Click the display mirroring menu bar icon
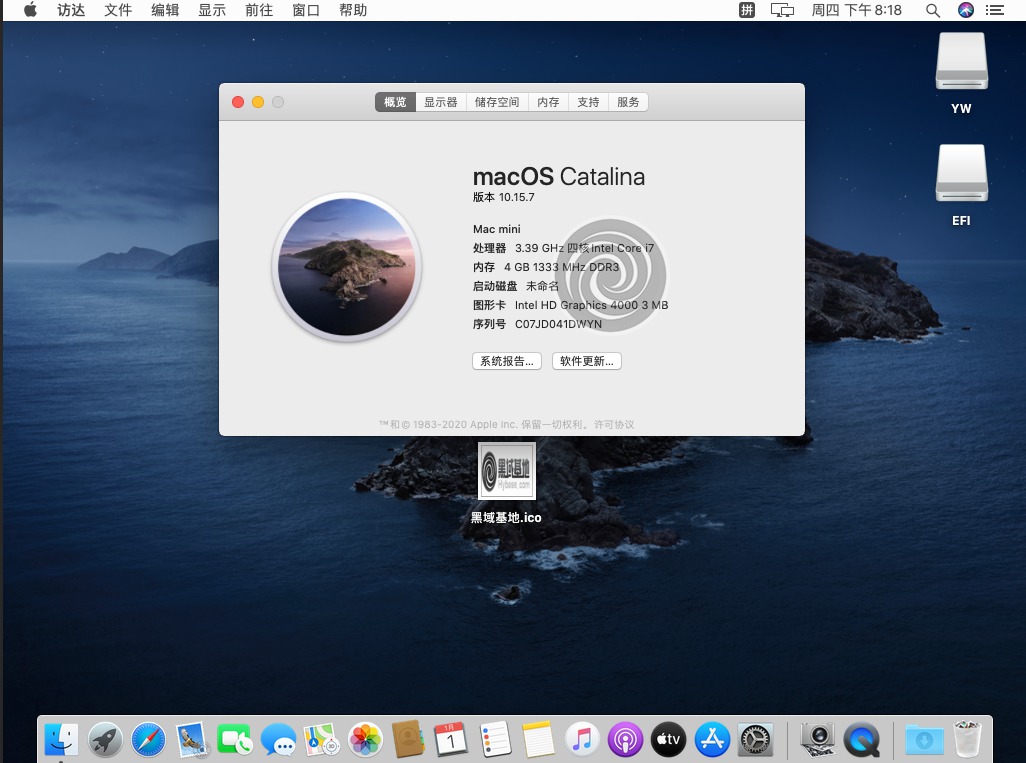Image resolution: width=1026 pixels, height=763 pixels. (782, 10)
